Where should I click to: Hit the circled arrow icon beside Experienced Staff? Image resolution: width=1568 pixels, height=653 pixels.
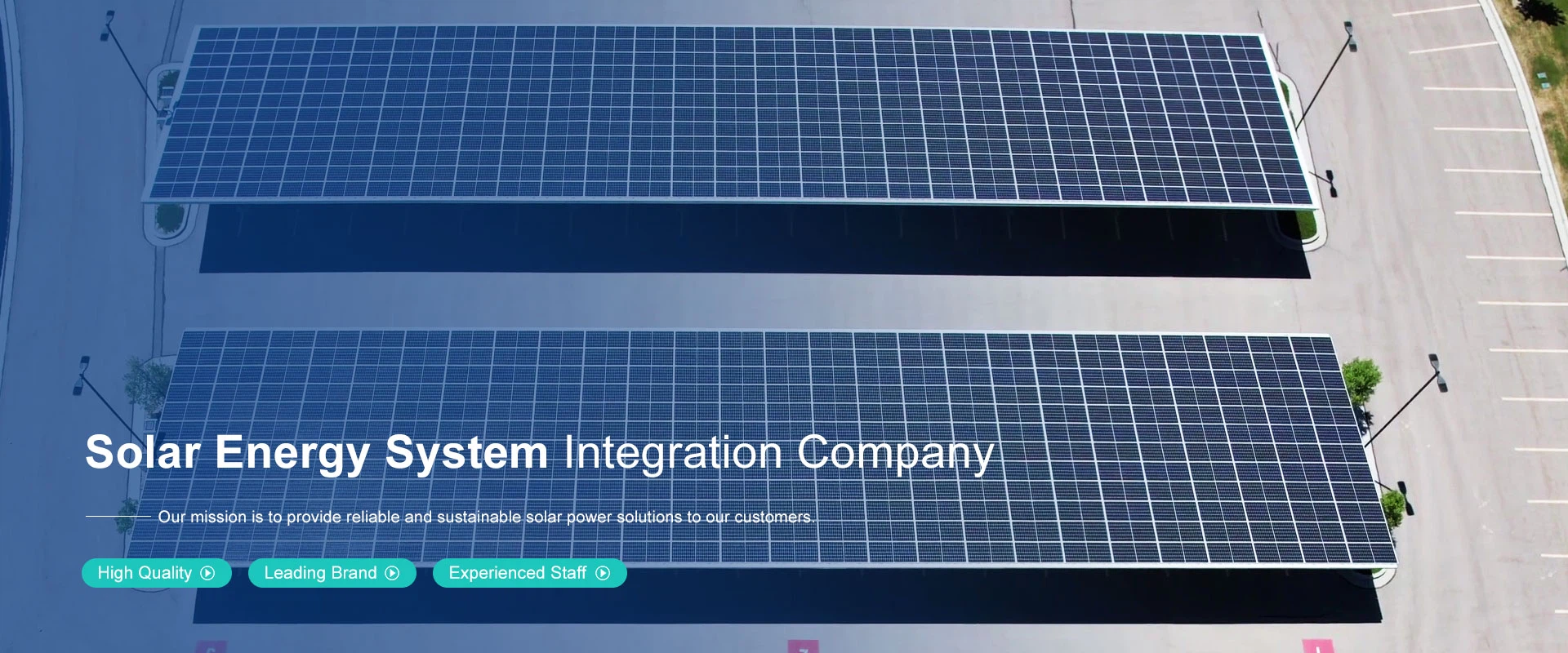tap(603, 573)
